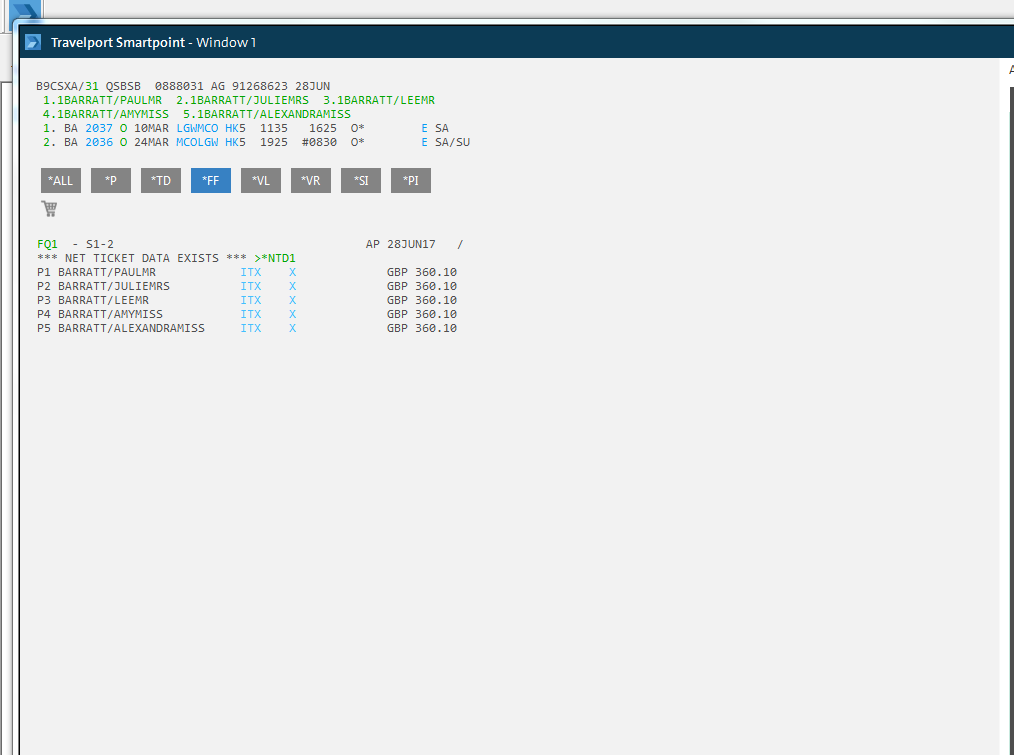Click flight number 2037
Screen dimensions: 1014x755
pos(99,128)
